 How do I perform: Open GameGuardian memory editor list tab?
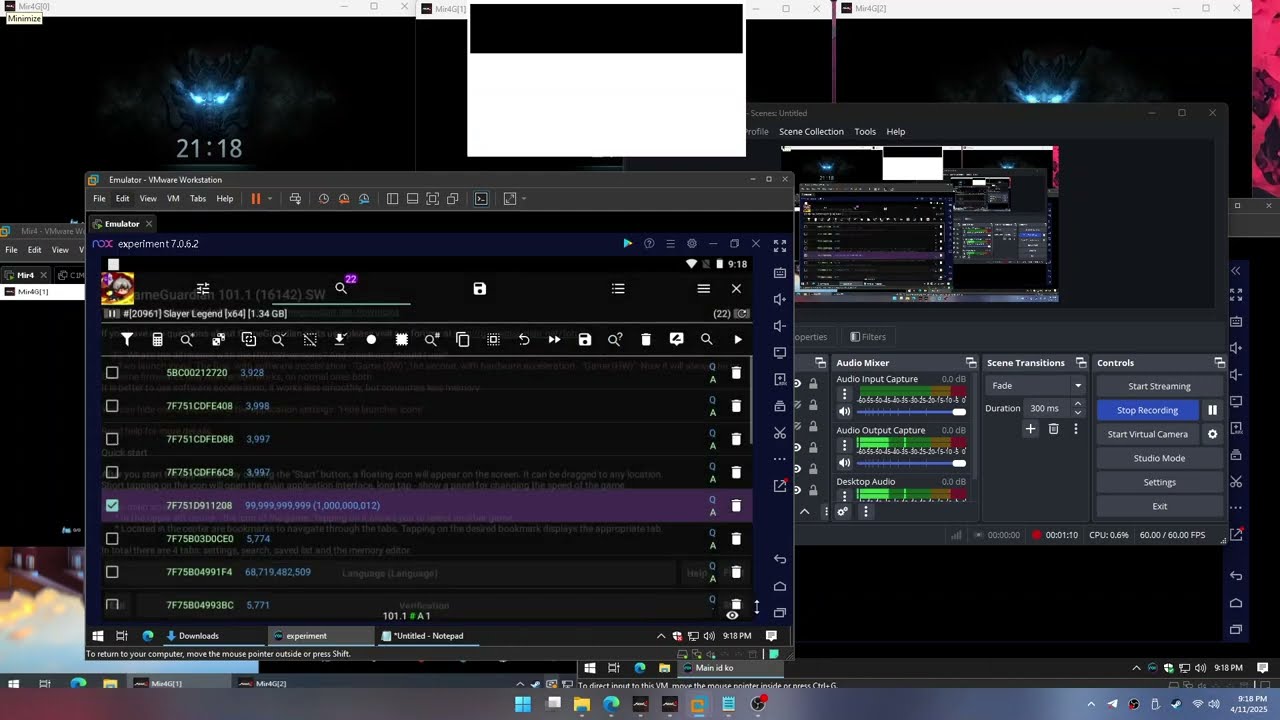(618, 288)
